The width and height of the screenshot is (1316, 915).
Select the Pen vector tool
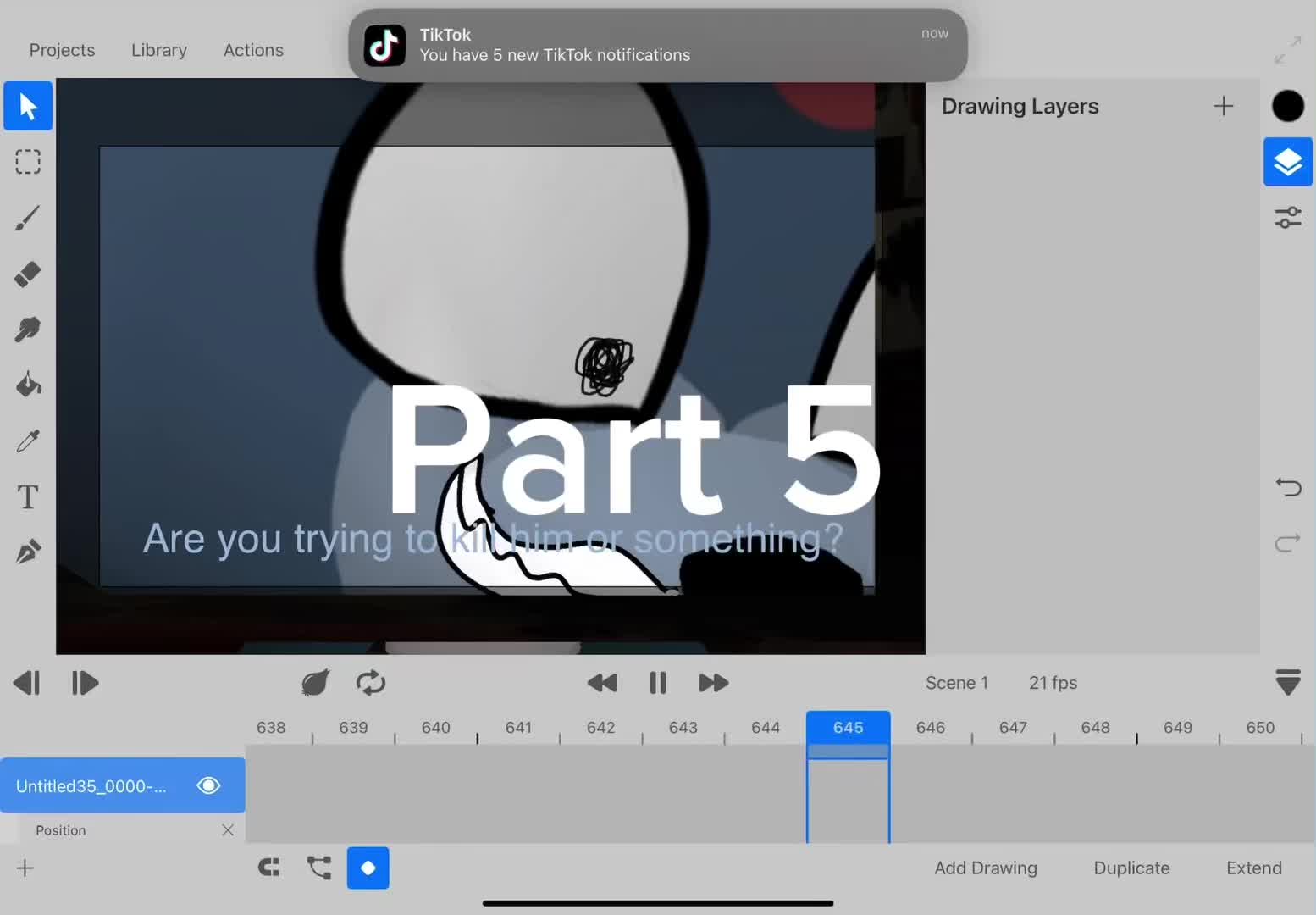point(28,552)
